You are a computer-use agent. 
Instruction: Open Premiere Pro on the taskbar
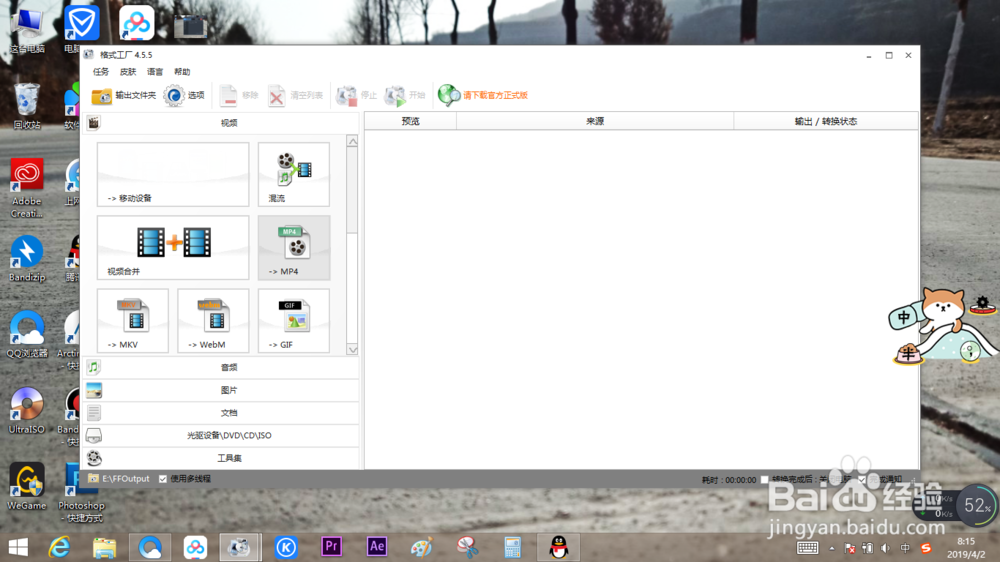click(x=331, y=547)
